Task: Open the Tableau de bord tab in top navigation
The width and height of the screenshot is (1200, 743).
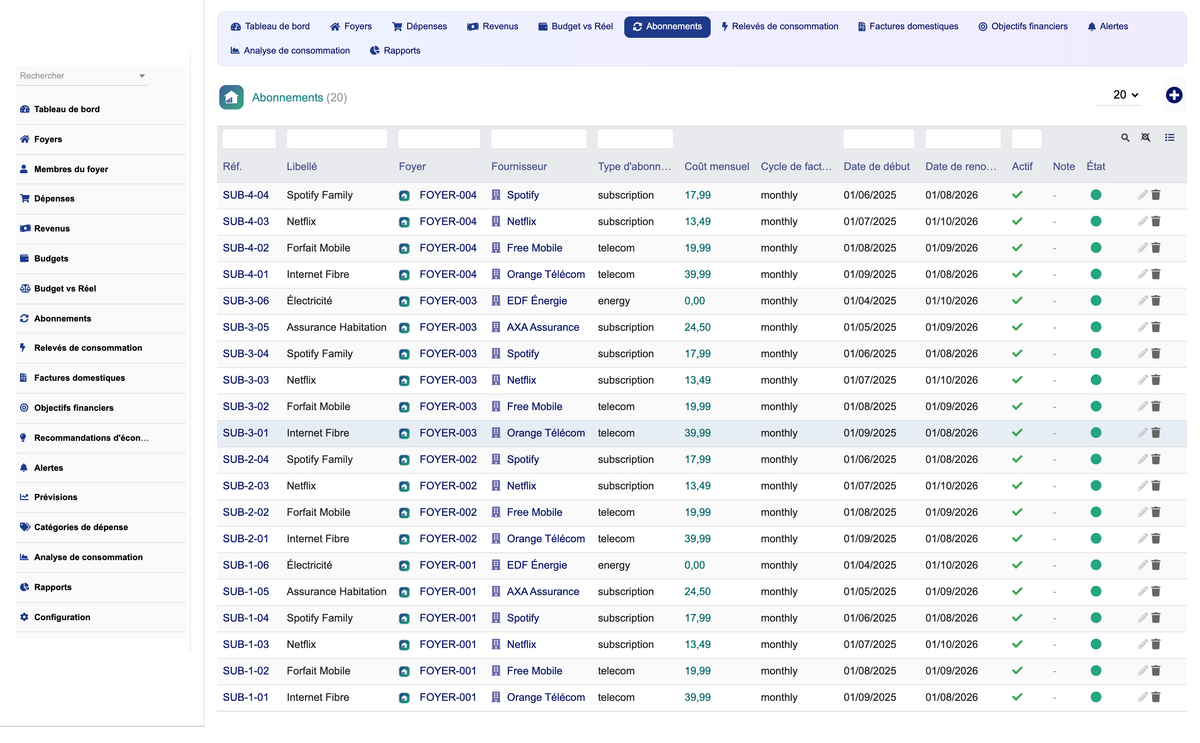Action: 270,27
